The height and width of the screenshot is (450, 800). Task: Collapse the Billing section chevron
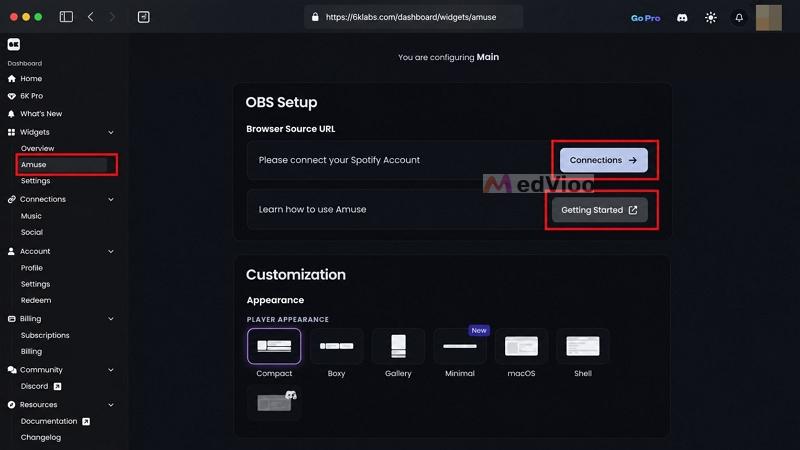click(x=111, y=319)
